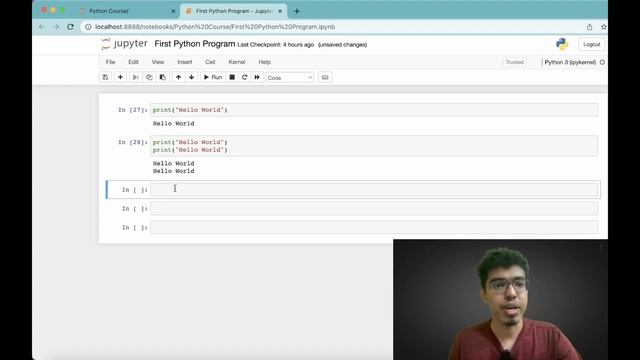This screenshot has height=360, width=640.
Task: Rename the notebook title First Python Program
Action: [195, 44]
